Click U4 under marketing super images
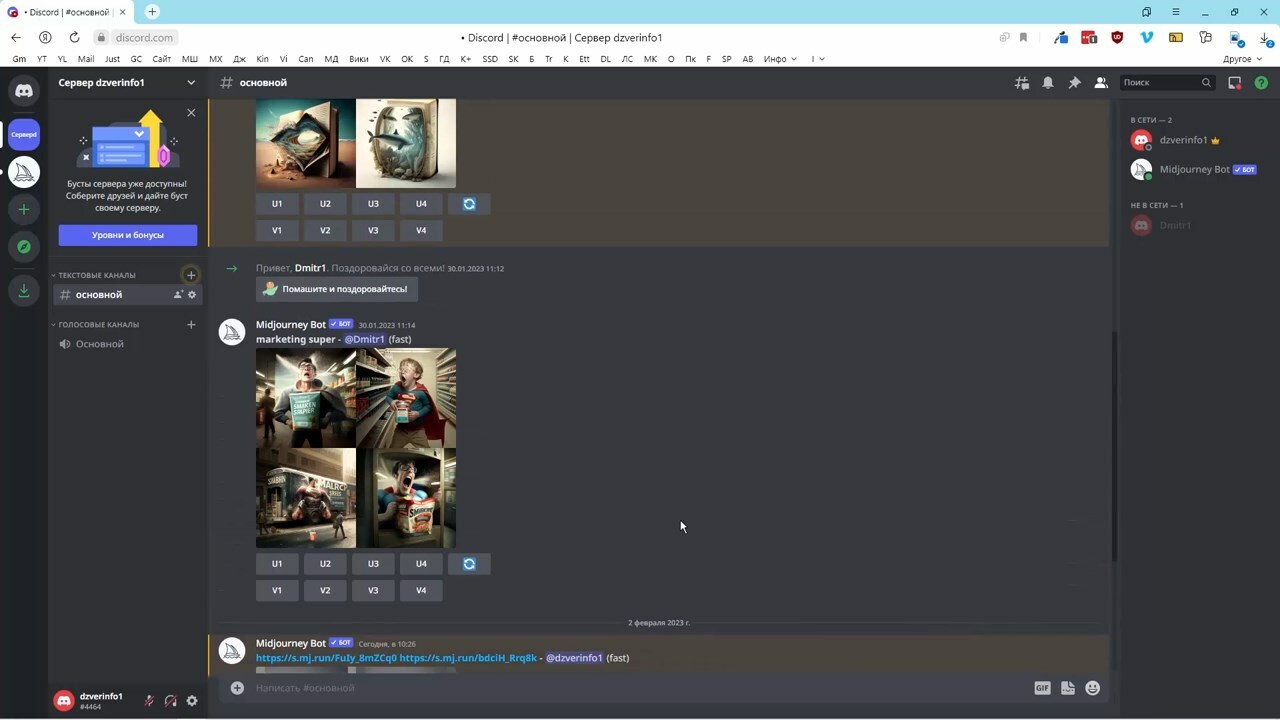The image size is (1280, 720). [421, 564]
